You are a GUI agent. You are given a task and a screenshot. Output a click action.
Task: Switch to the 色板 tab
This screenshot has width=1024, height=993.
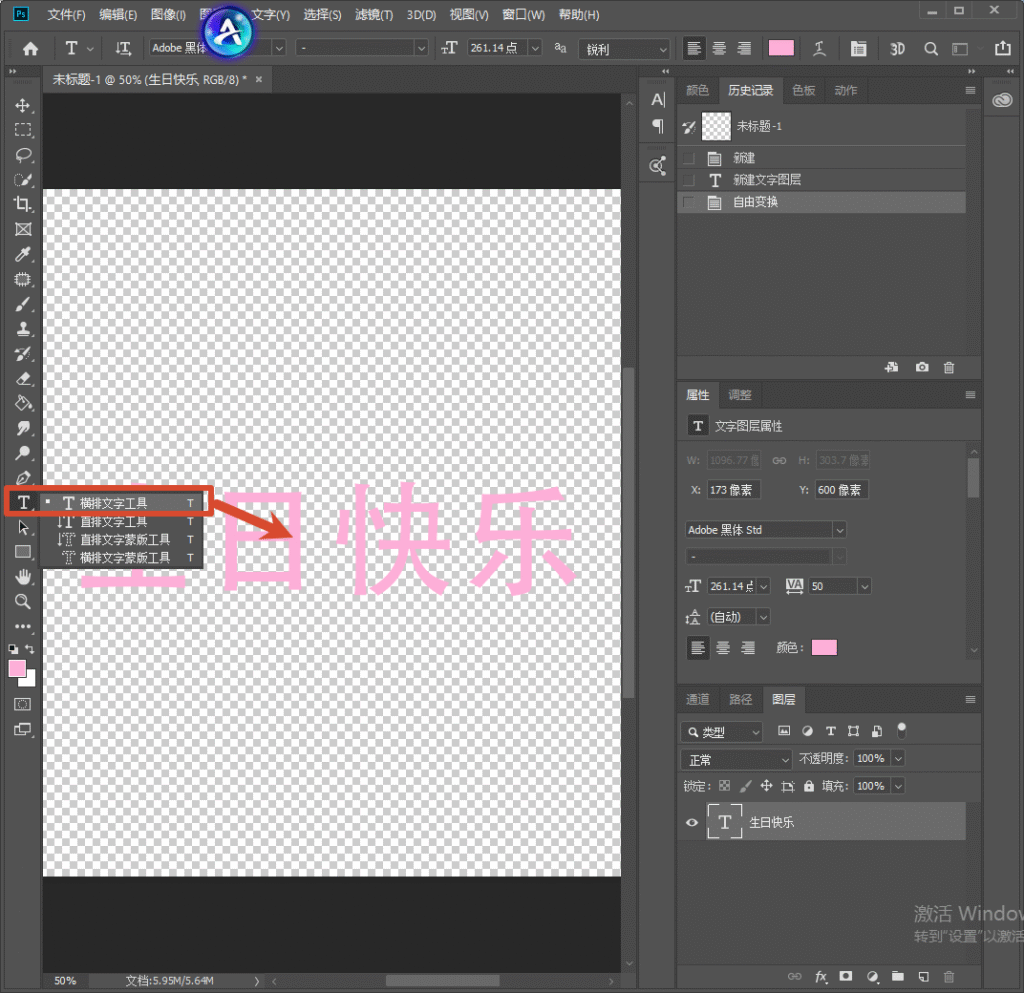(803, 90)
